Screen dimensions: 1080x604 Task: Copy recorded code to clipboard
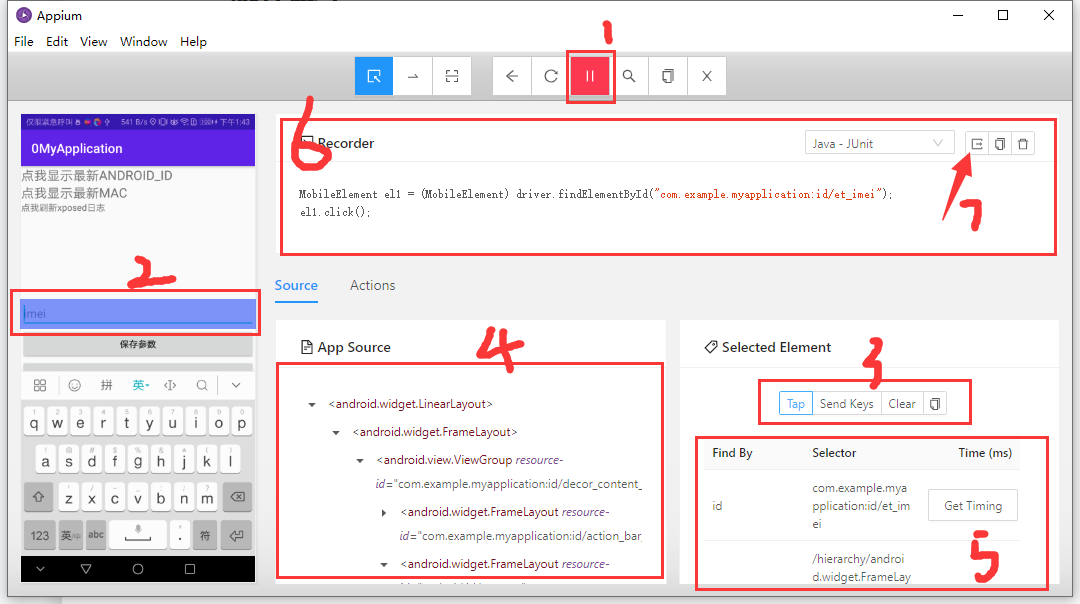click(x=999, y=143)
